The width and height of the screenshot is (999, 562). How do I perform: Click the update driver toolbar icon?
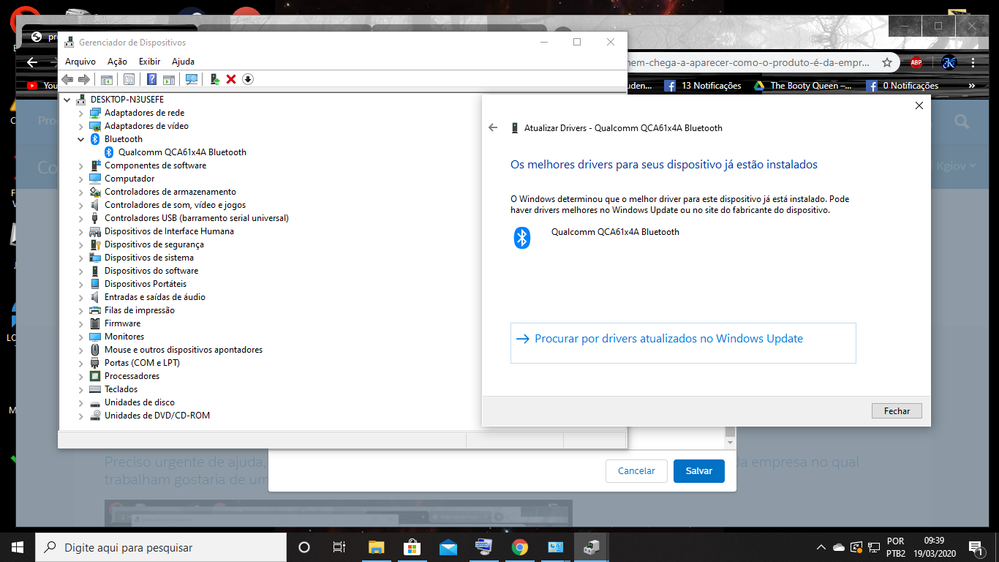pyautogui.click(x=215, y=79)
